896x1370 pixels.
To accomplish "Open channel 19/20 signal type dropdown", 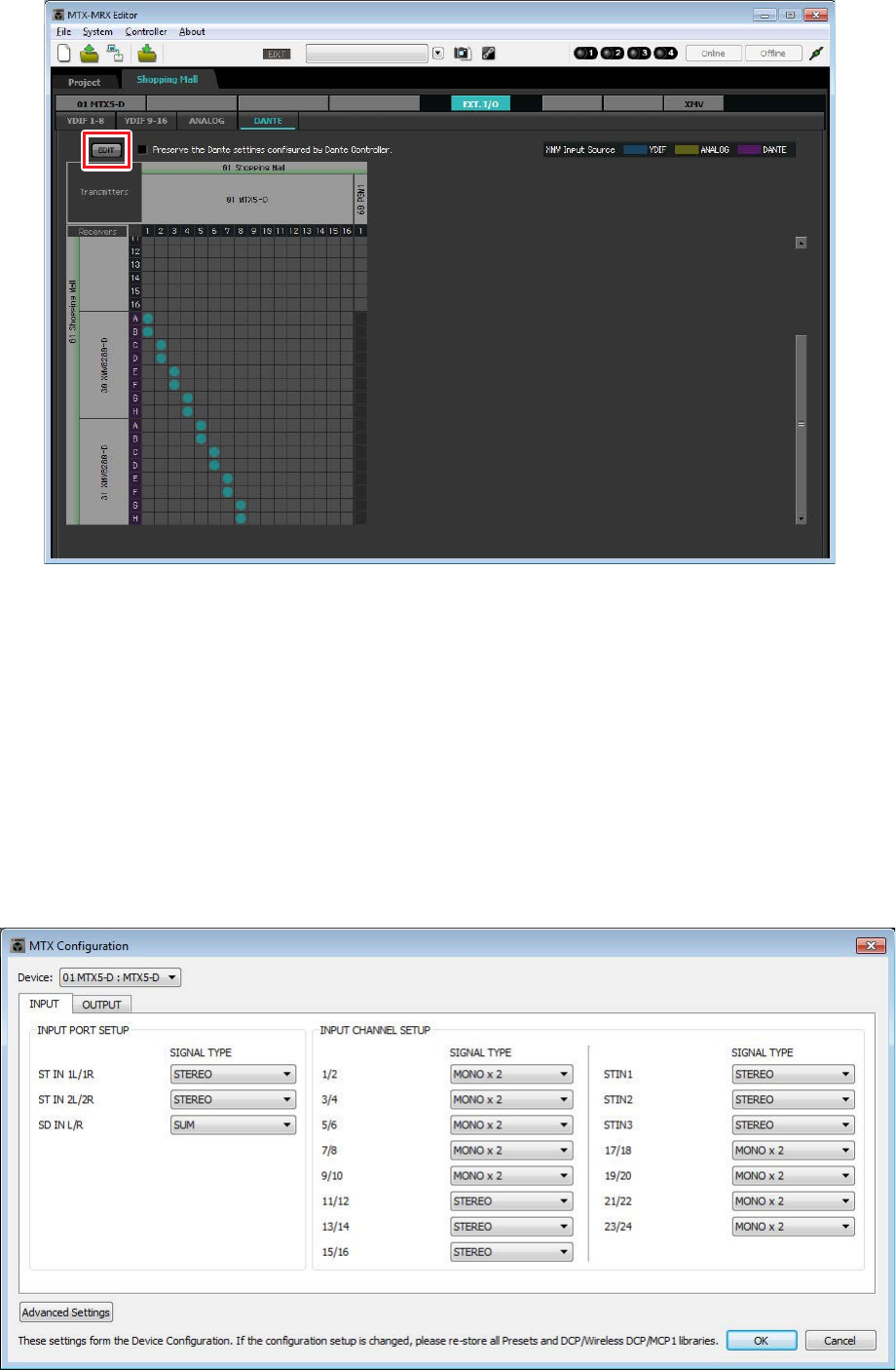I will coord(794,1176).
